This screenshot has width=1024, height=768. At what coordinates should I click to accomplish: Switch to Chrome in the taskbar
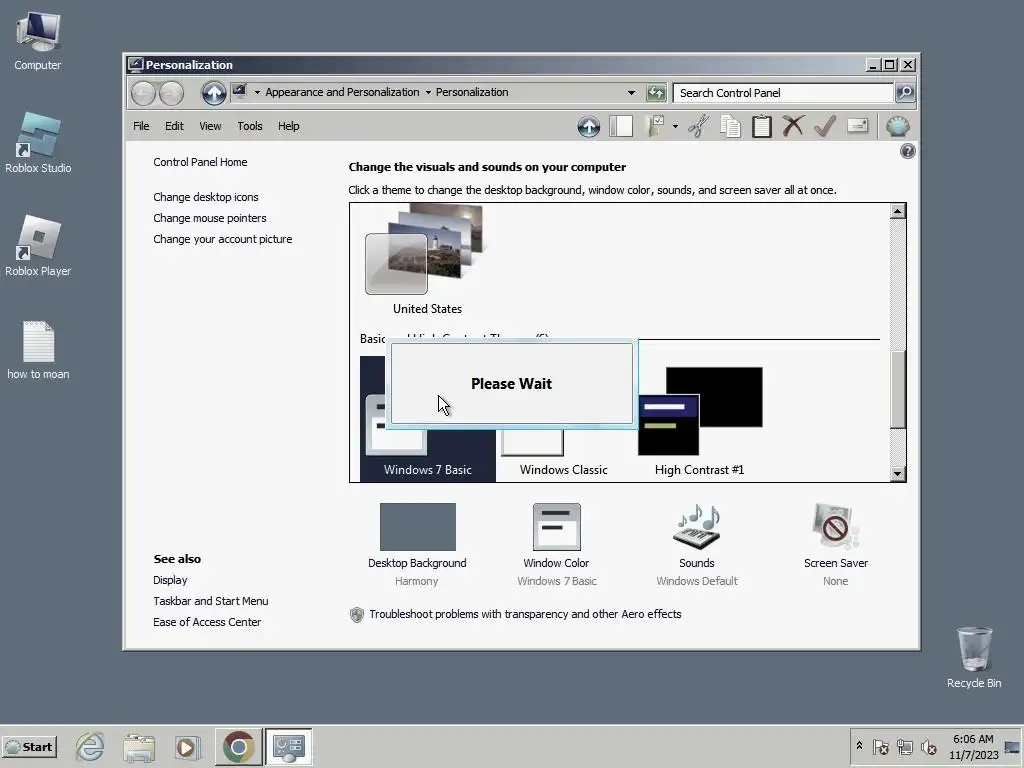238,746
